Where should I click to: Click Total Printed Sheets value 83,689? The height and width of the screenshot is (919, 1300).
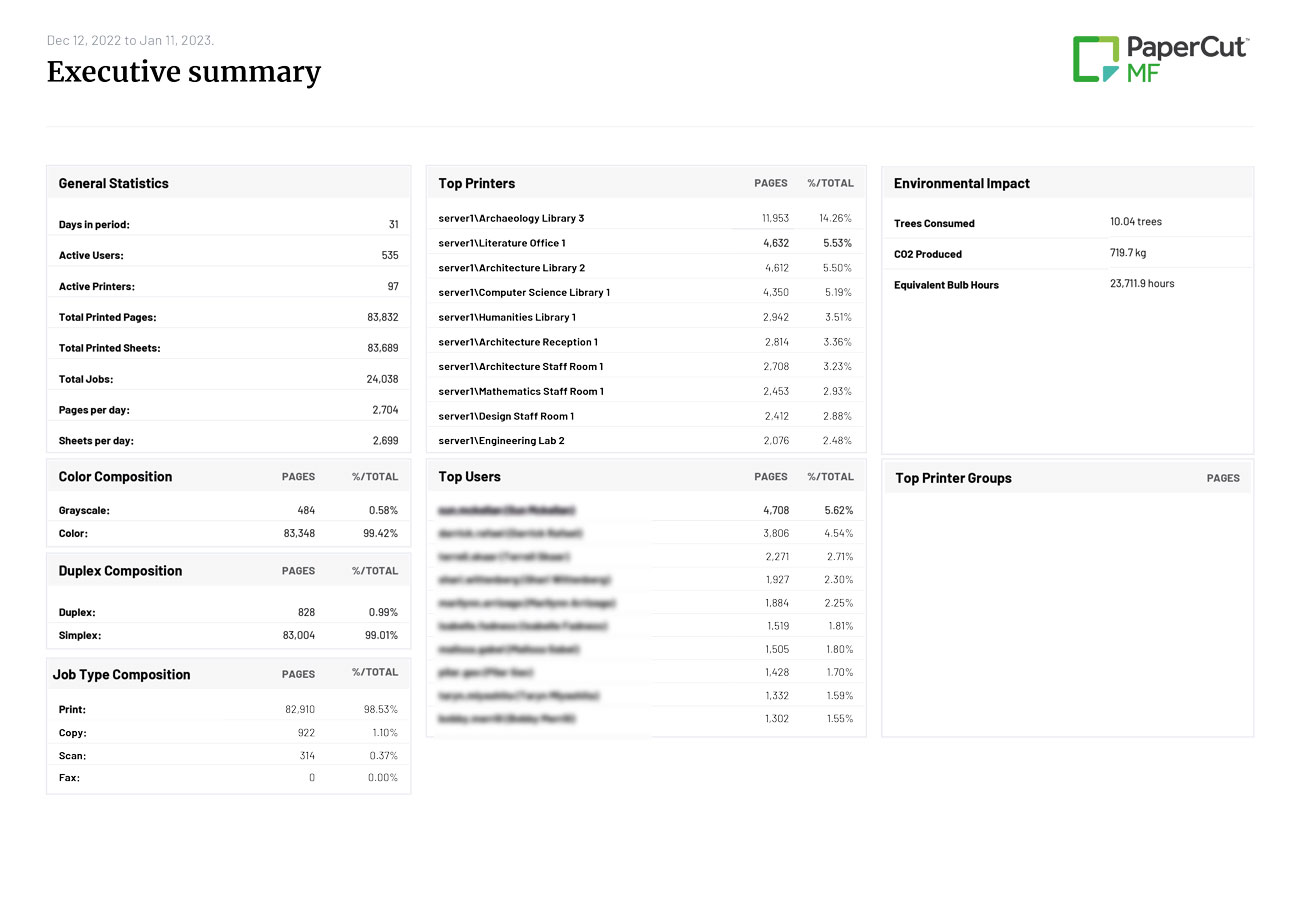[x=383, y=348]
